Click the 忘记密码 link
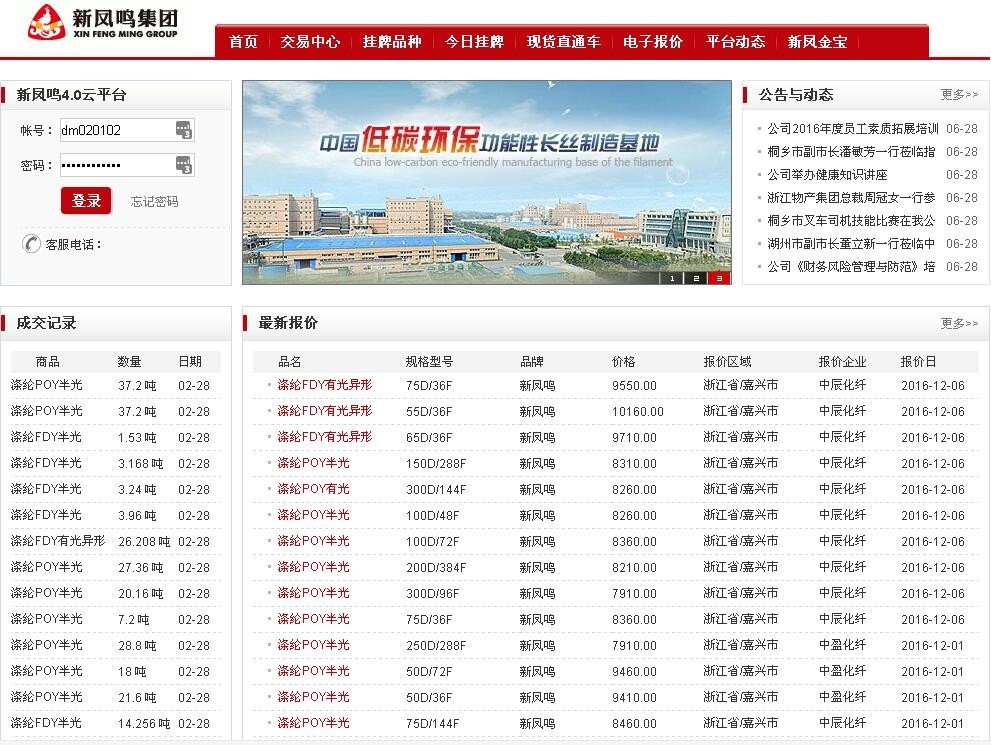 coord(154,202)
